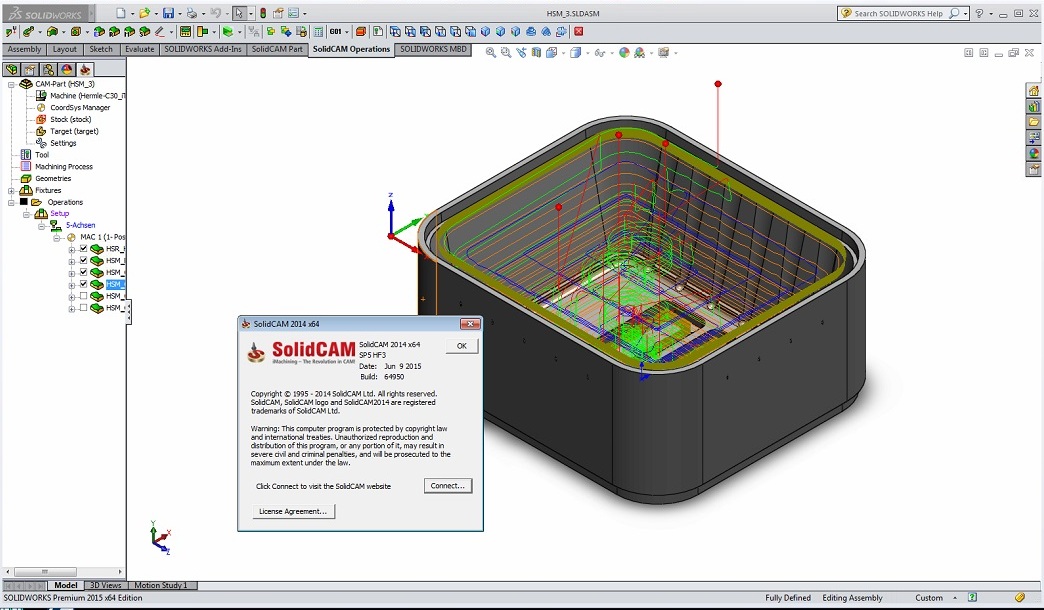Collapse the MAC 1 tree node

tap(57, 238)
